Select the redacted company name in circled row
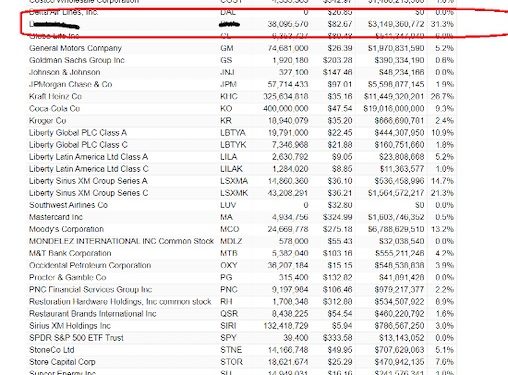The height and width of the screenshot is (375, 508). click(x=54, y=25)
